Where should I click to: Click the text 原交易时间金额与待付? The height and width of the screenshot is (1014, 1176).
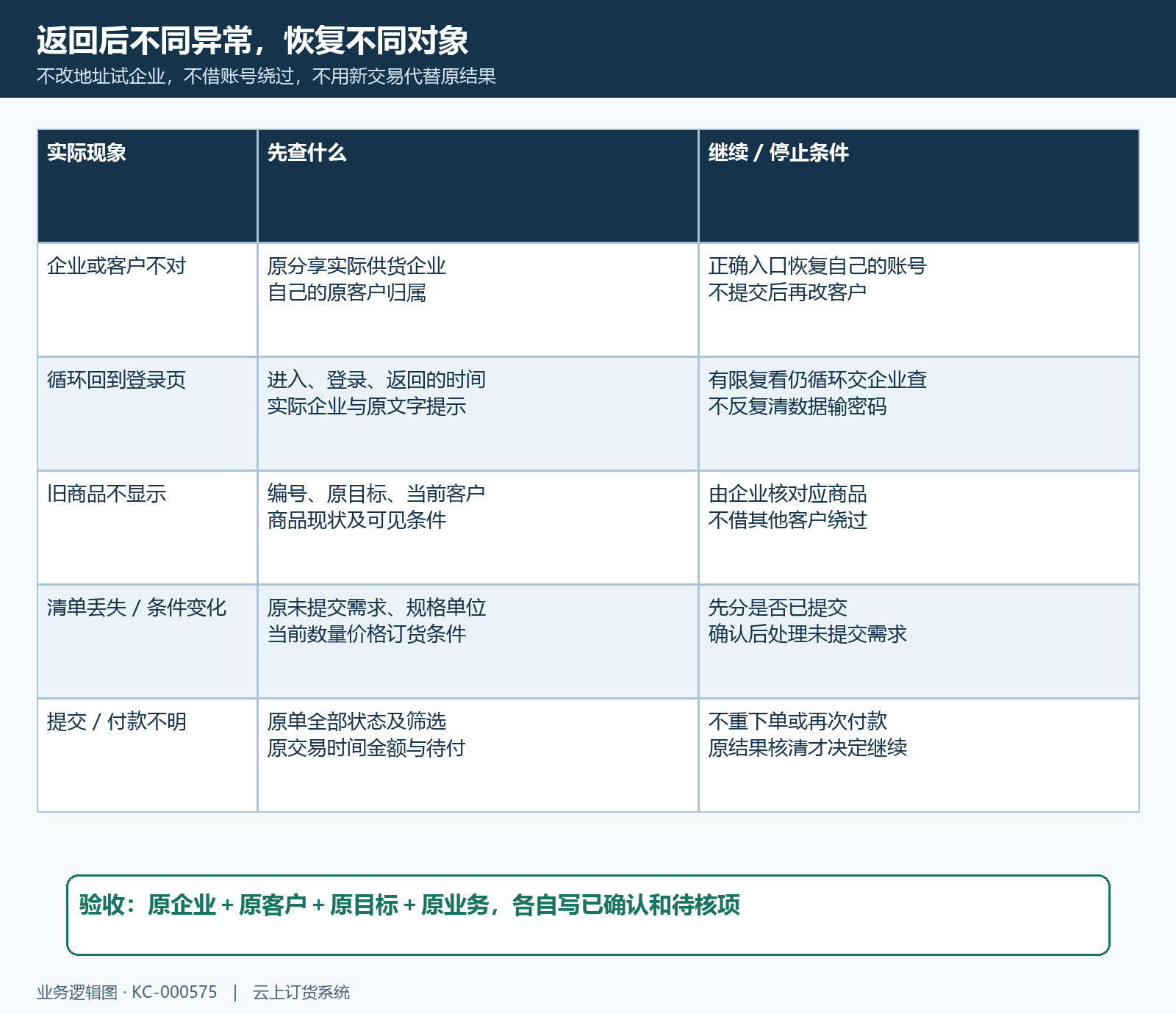366,748
